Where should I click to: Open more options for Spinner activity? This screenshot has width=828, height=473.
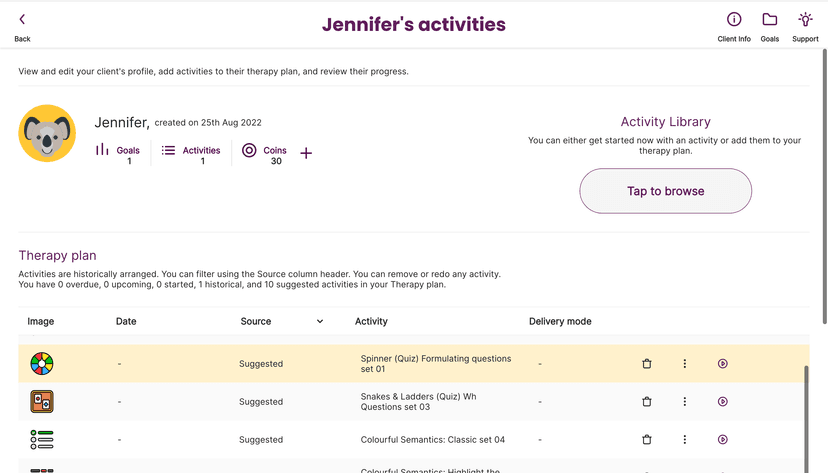tap(685, 364)
